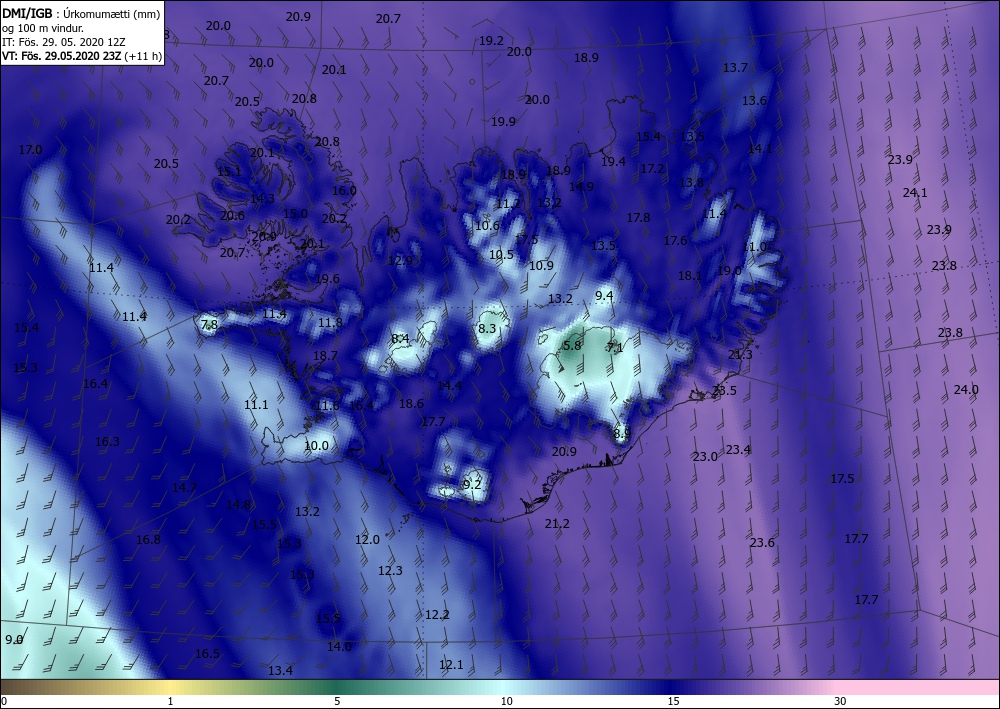Click the map value '11.1'

[x=256, y=405]
